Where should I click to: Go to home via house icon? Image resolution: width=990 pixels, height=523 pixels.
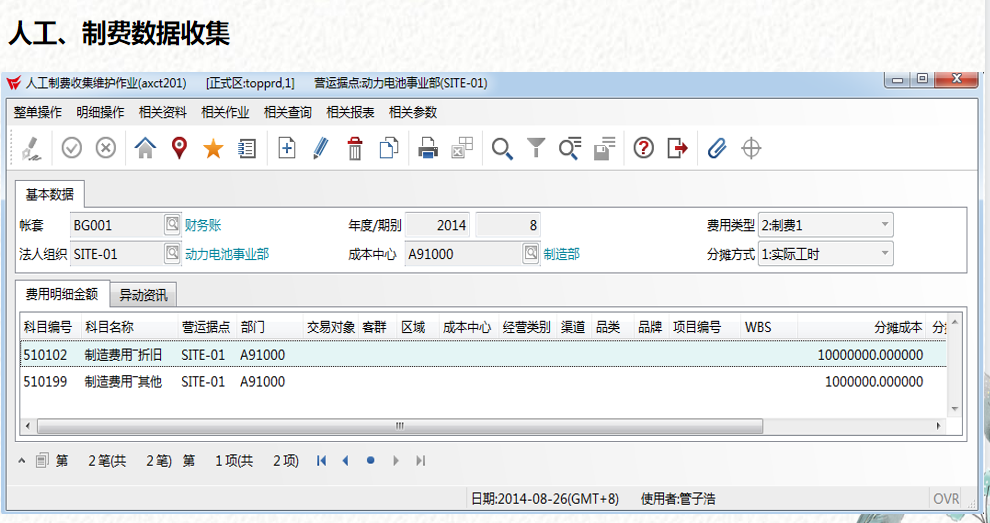[x=145, y=148]
